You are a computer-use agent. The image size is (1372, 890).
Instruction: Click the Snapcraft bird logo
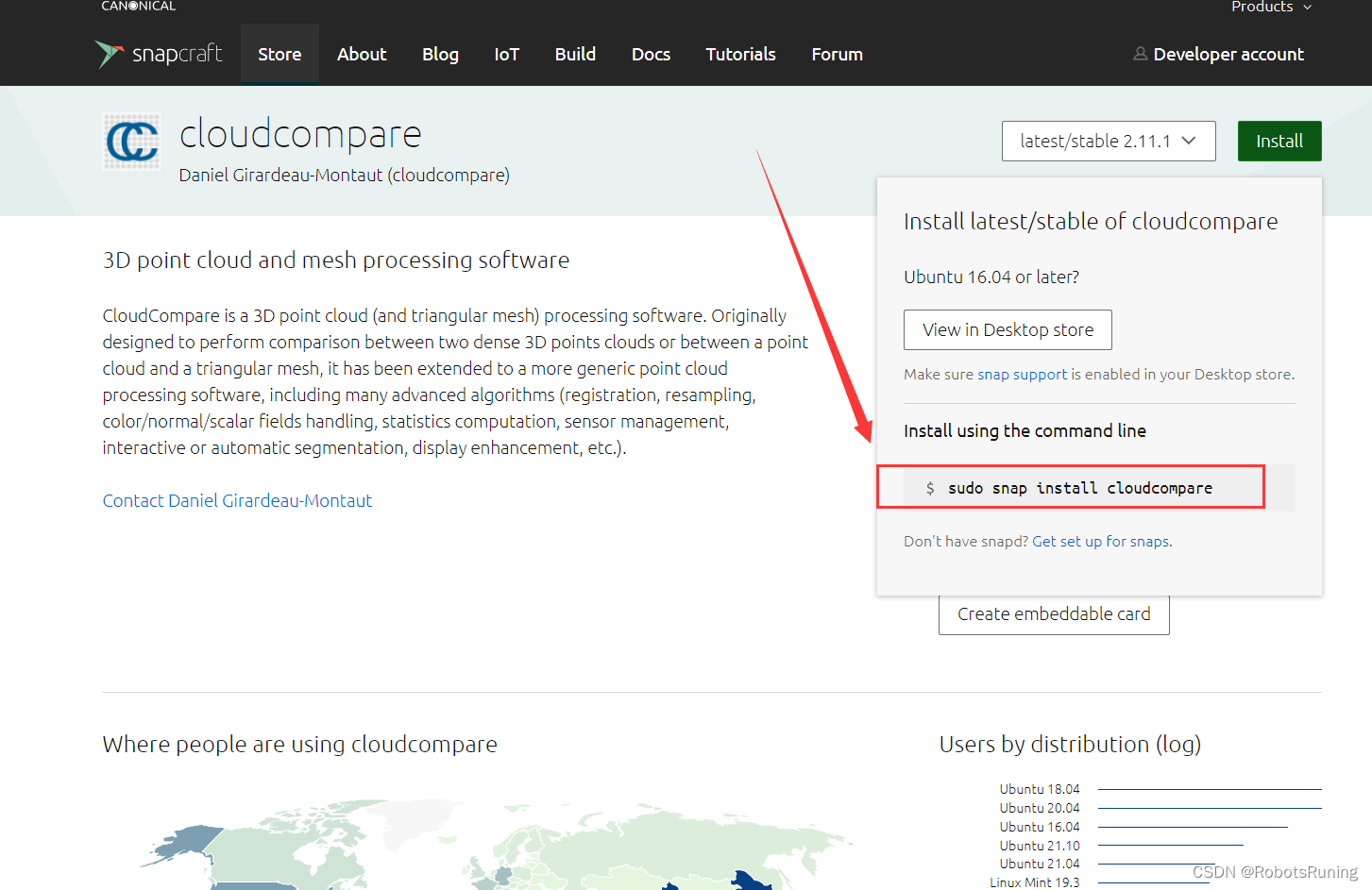click(x=109, y=54)
